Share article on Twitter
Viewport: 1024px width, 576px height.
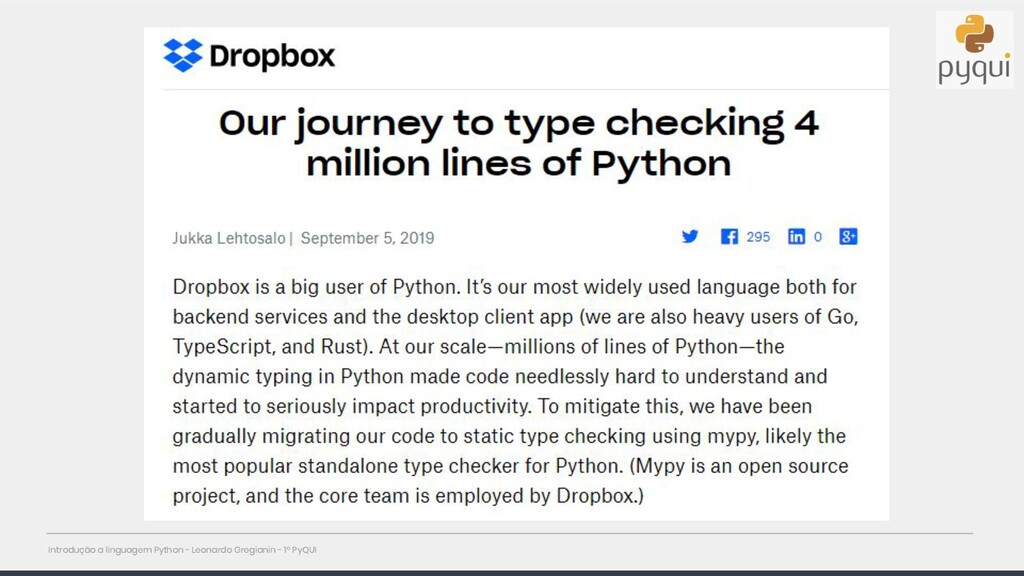coord(690,236)
